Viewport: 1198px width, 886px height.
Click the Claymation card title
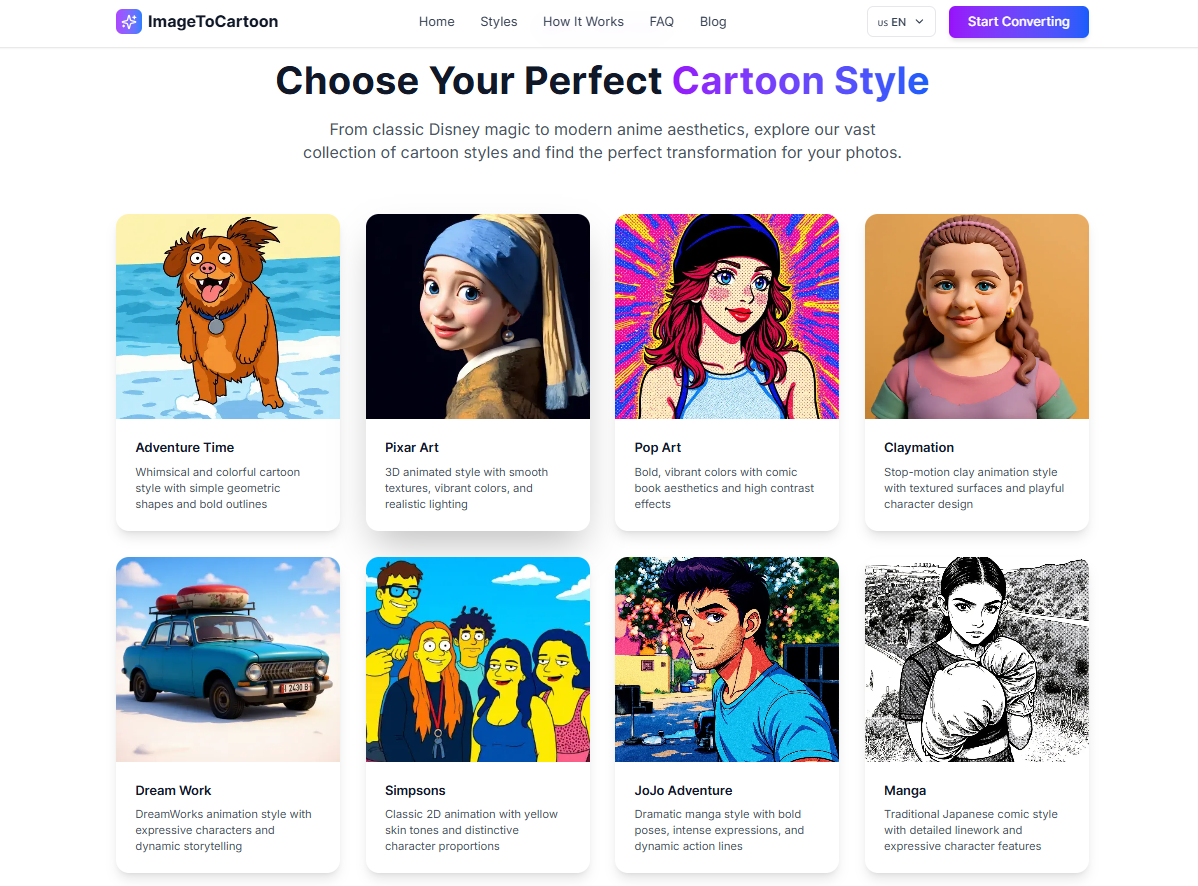[x=919, y=448]
